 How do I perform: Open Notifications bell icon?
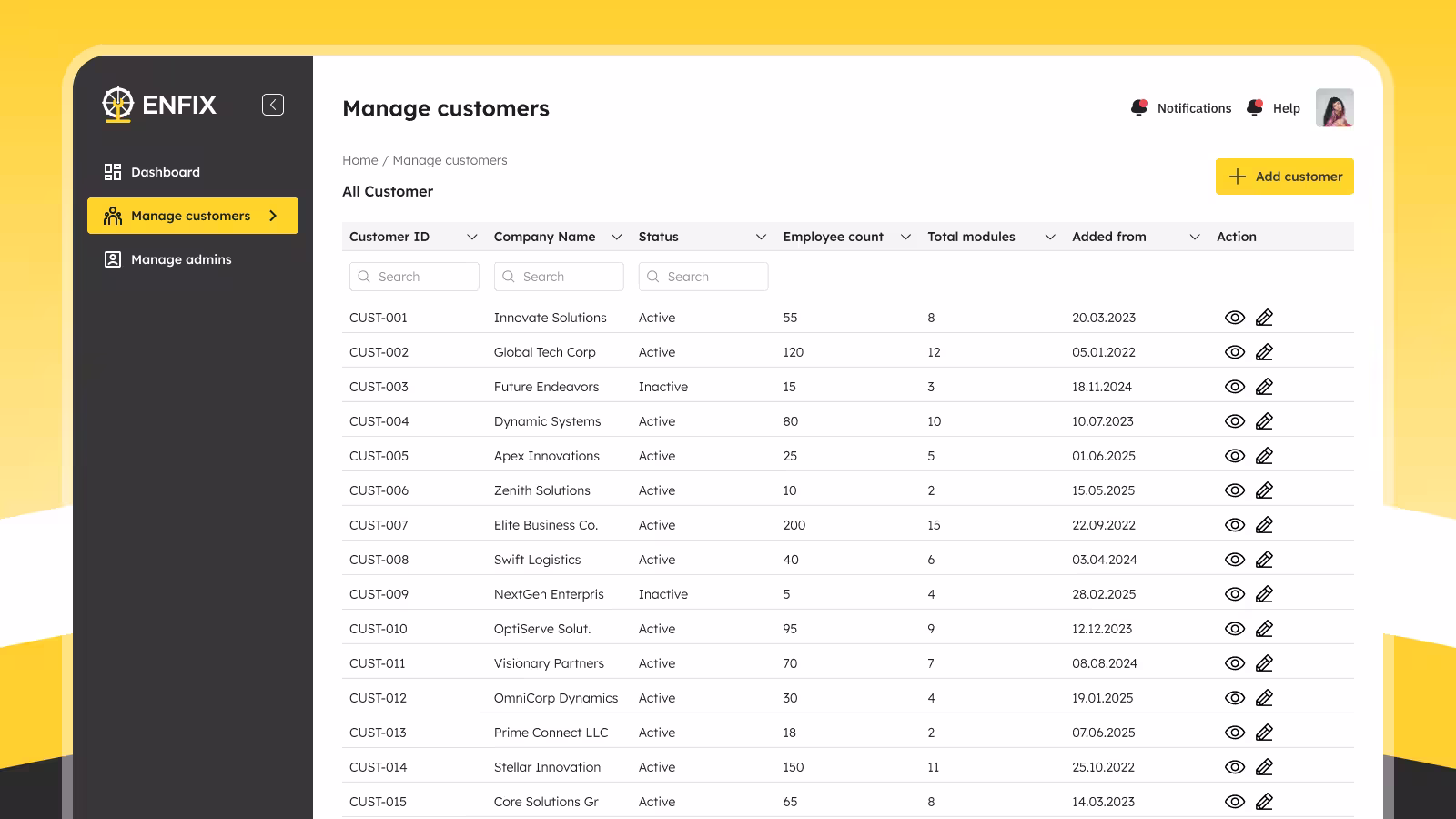1138,107
